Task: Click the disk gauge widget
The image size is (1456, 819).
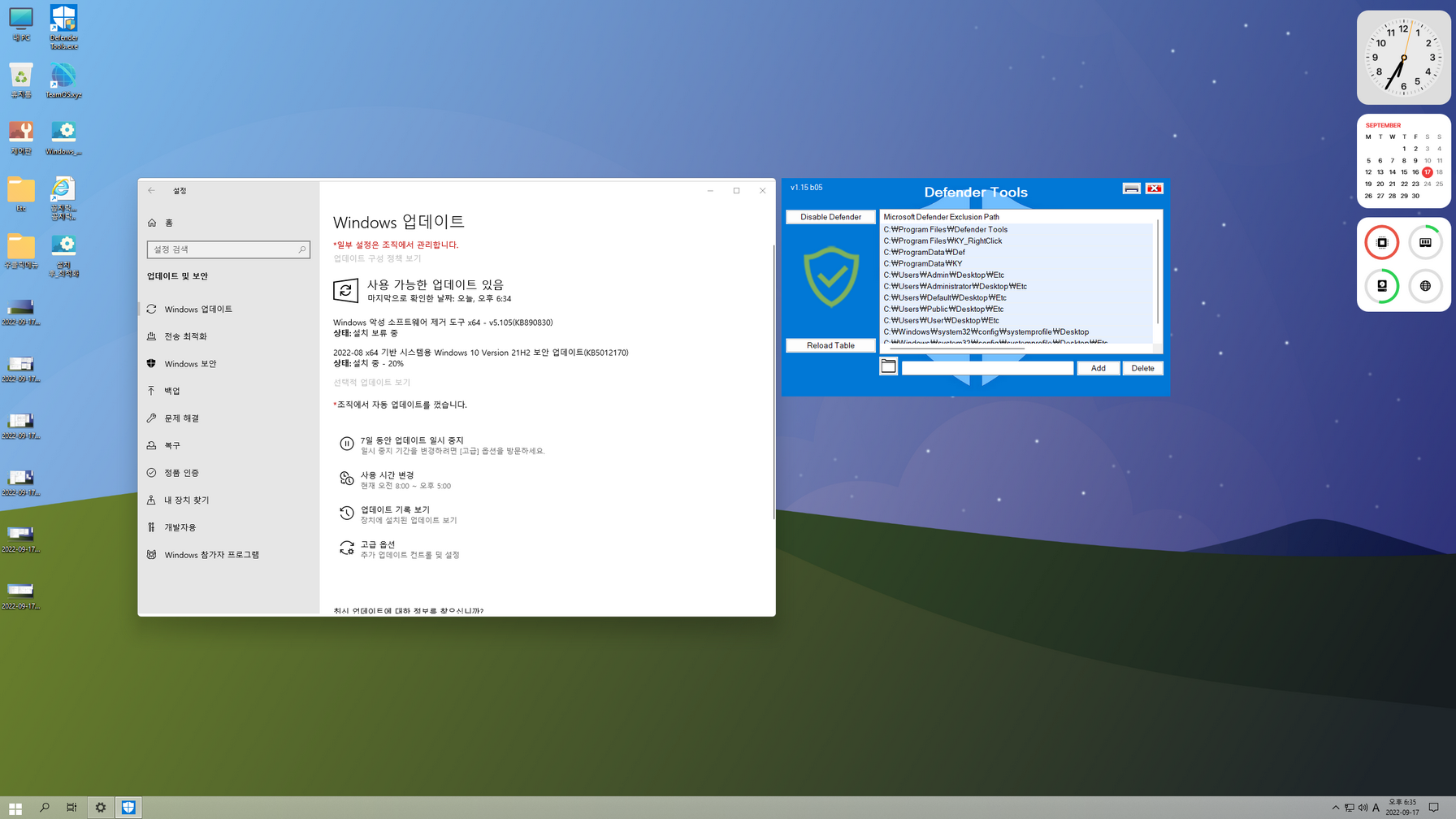Action: [x=1381, y=286]
